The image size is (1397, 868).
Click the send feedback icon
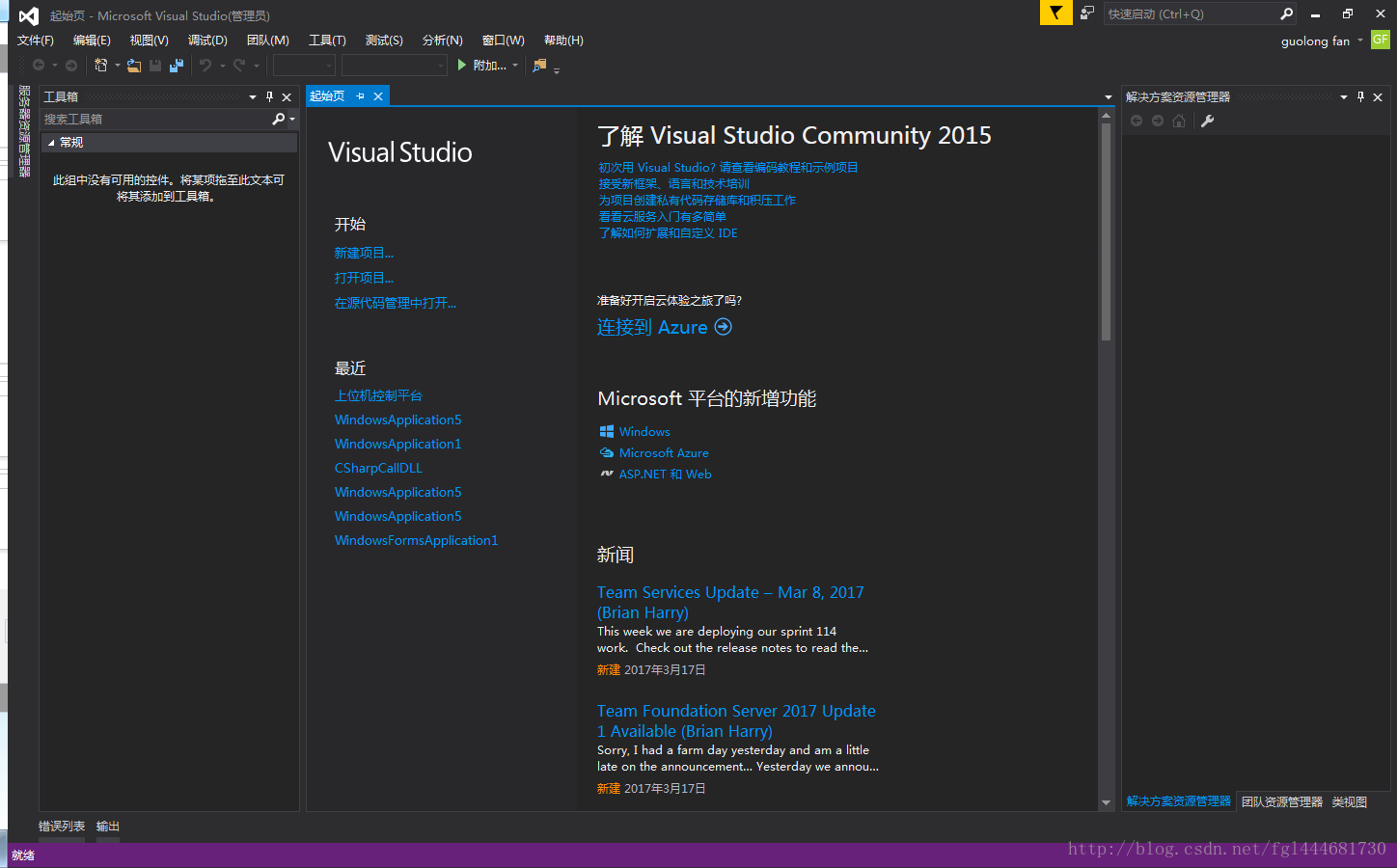point(1087,14)
